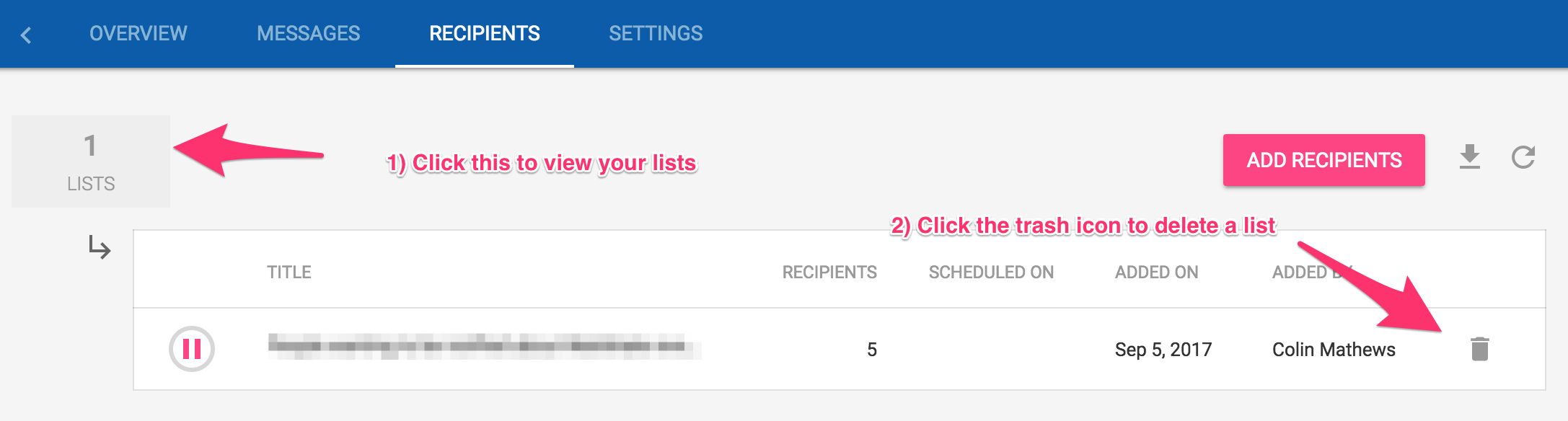1568x421 pixels.
Task: Open the LISTS counter box
Action: point(92,160)
